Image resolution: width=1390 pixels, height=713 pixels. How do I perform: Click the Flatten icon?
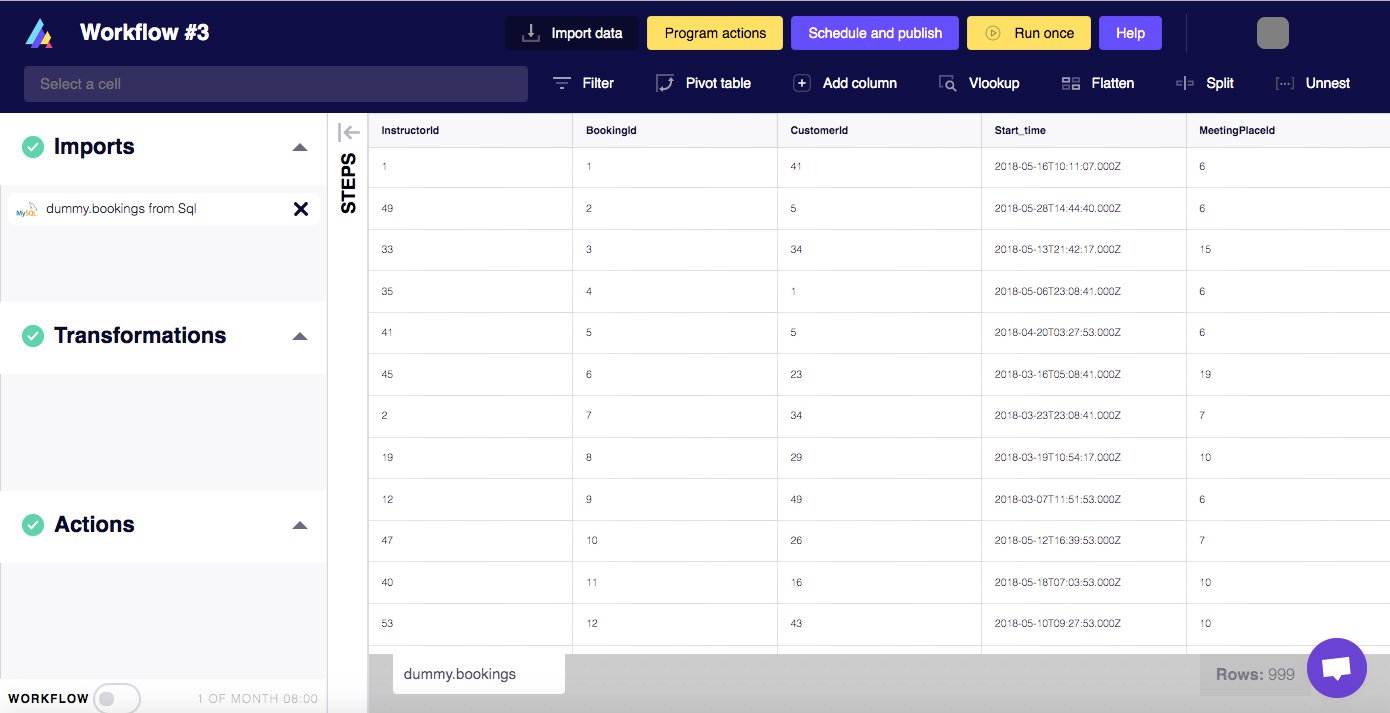pyautogui.click(x=1071, y=83)
